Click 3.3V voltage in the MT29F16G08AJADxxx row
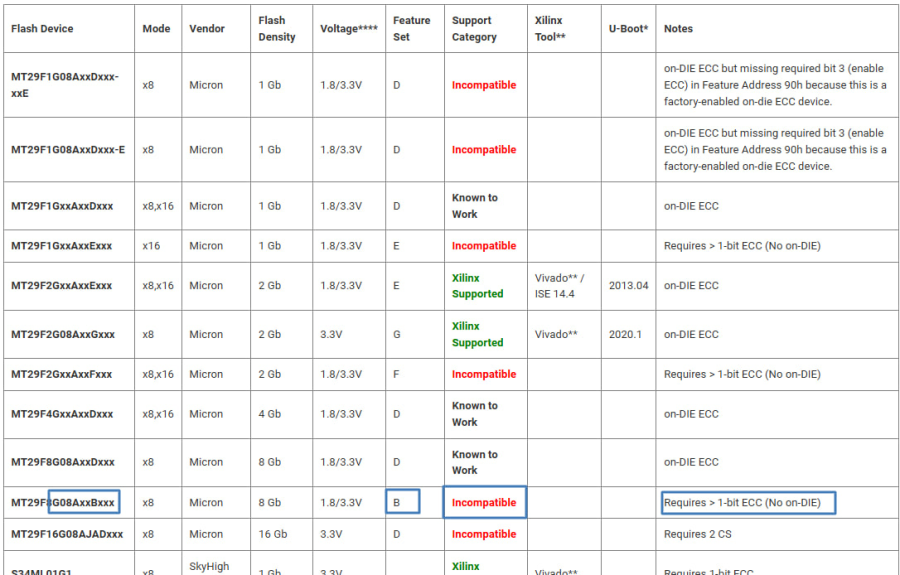 point(331,534)
